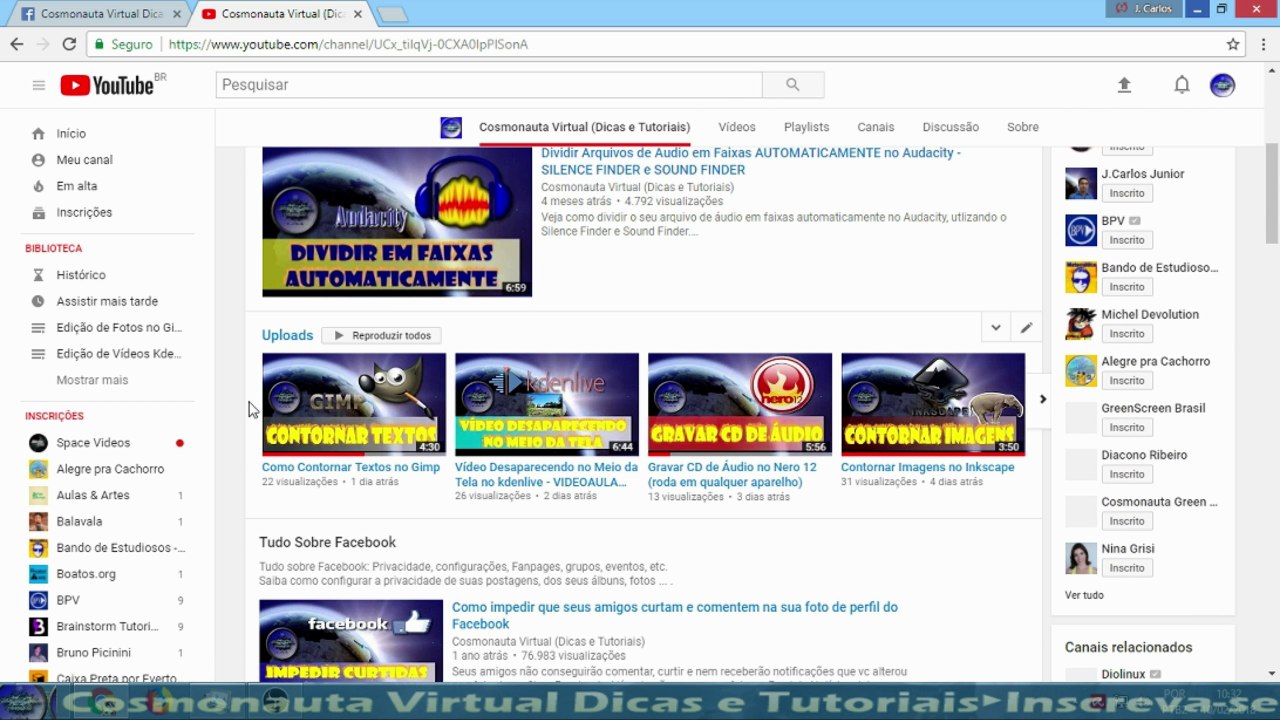Click the Assistir mais tarde clock icon
Screen dimensions: 1280x720
click(38, 301)
